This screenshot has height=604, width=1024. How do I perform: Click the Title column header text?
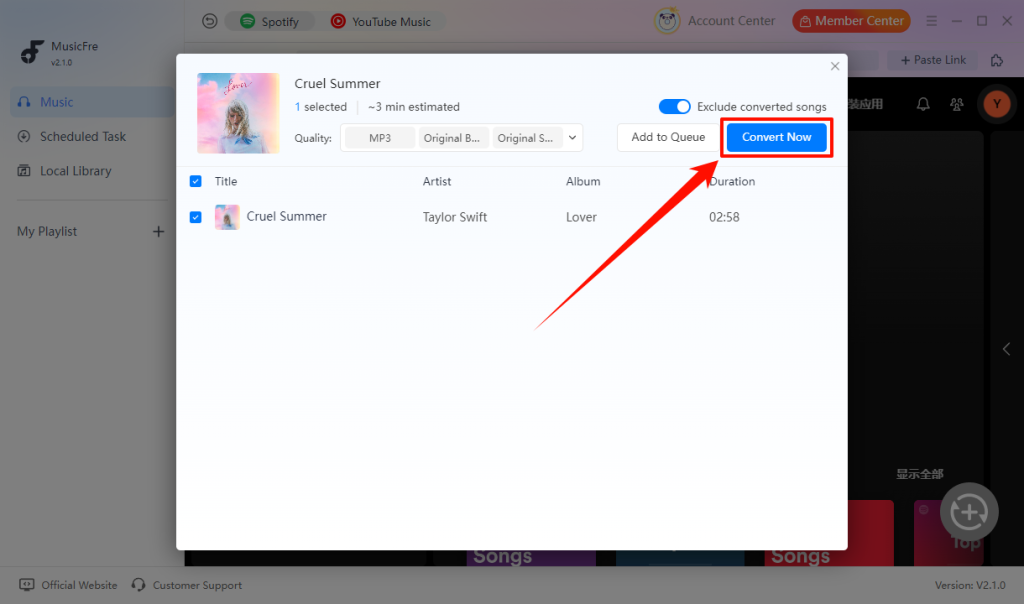click(226, 182)
